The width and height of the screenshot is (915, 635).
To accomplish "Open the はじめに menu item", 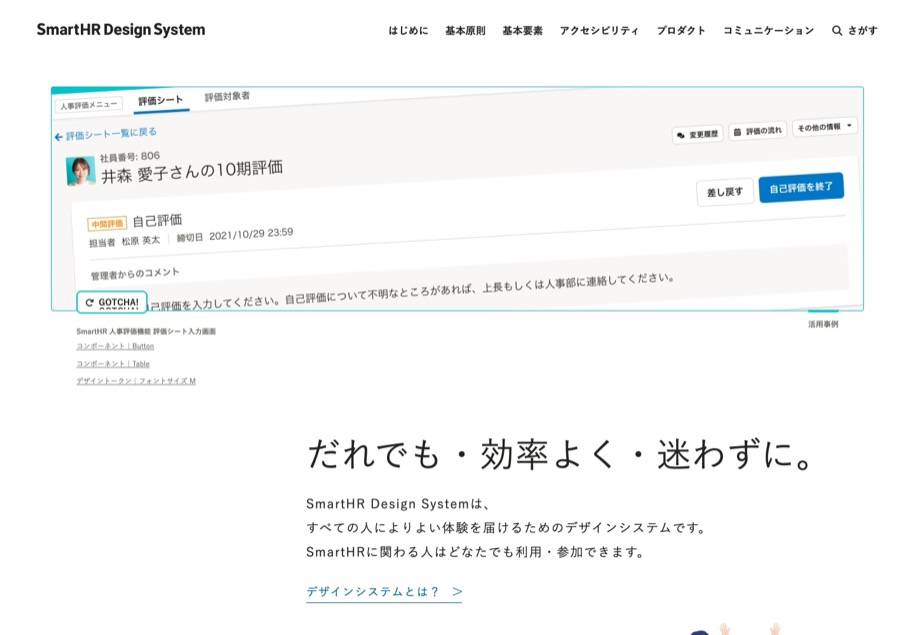I will click(x=408, y=30).
